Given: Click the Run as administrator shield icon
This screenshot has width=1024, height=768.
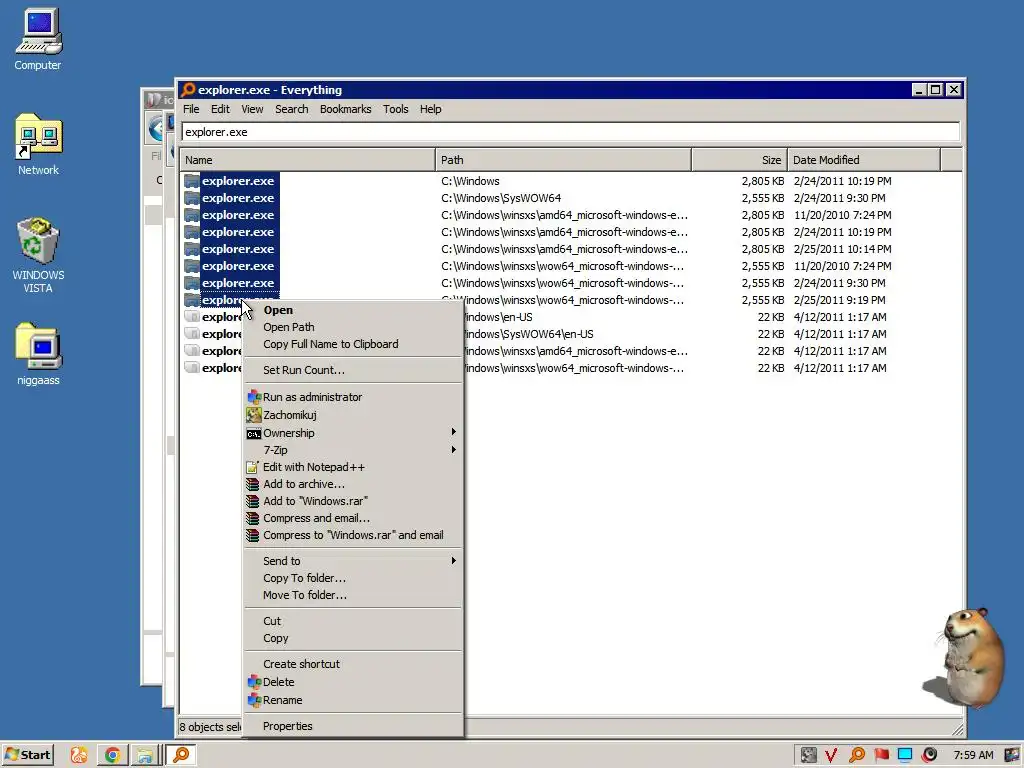Looking at the screenshot, I should point(254,397).
